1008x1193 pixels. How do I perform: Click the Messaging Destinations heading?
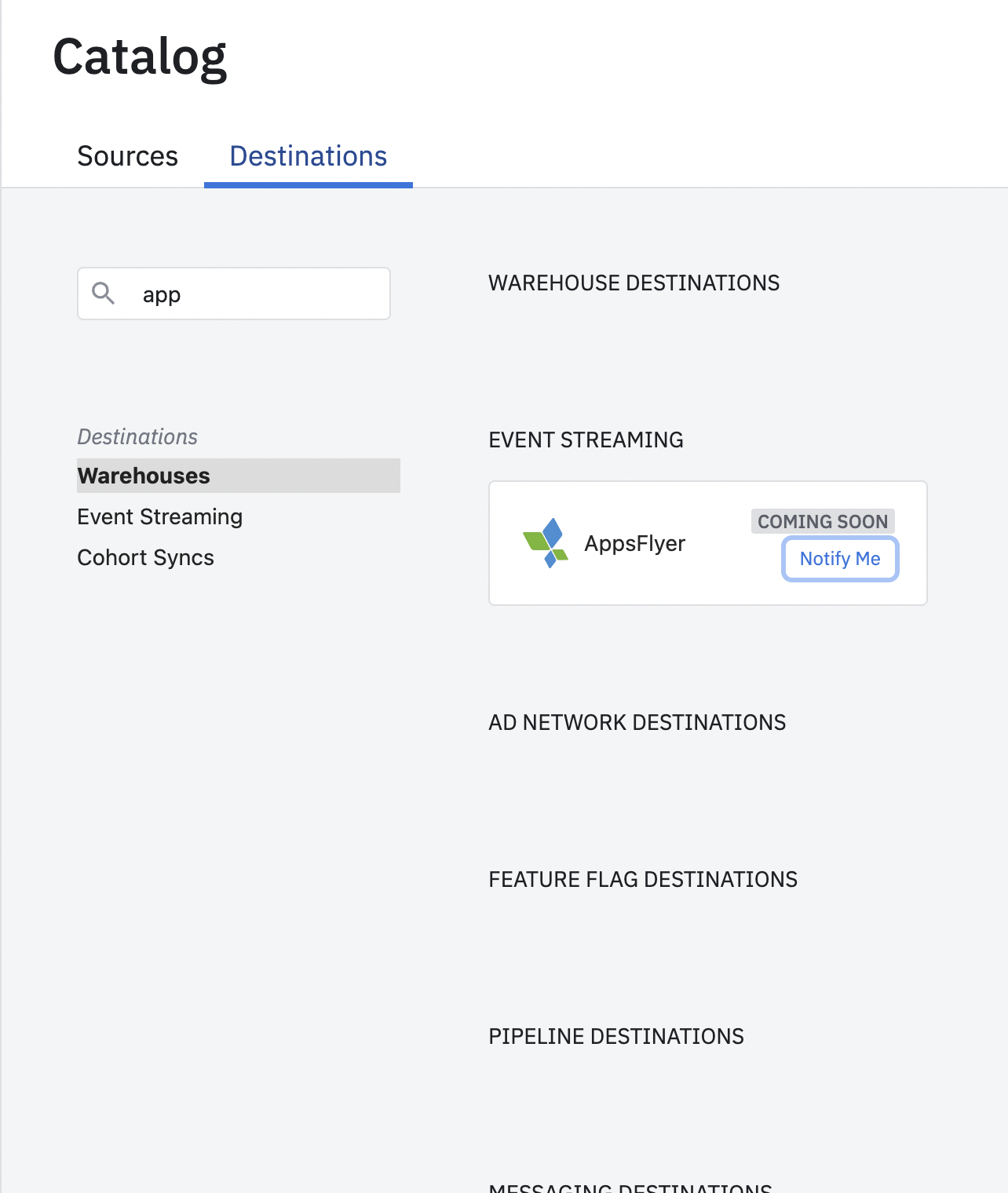pos(630,1188)
